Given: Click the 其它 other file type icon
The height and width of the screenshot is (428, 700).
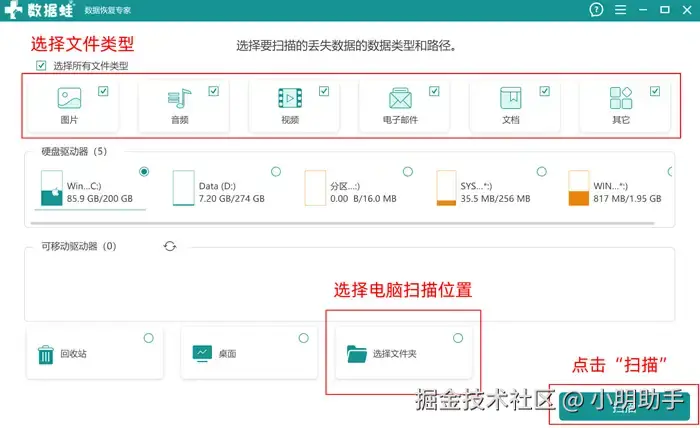Looking at the screenshot, I should [x=621, y=98].
